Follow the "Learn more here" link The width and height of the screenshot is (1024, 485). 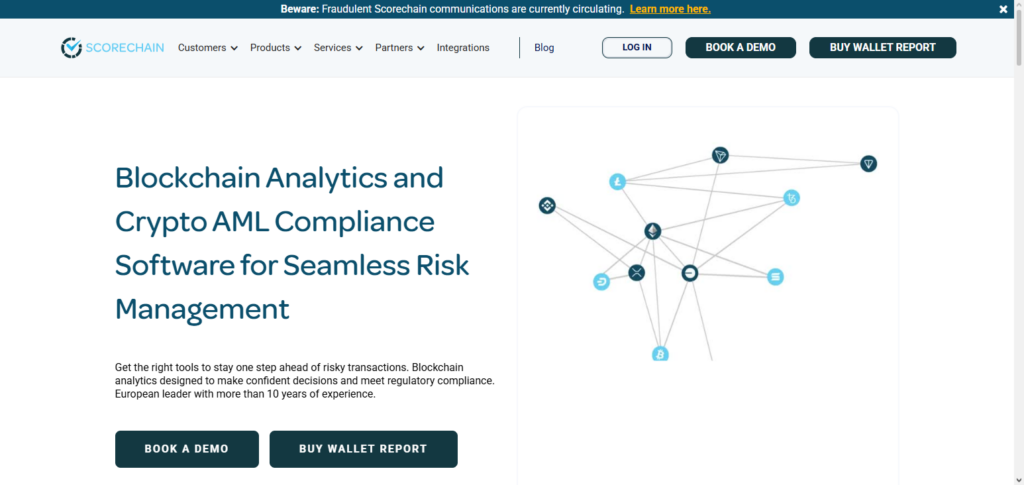point(670,9)
